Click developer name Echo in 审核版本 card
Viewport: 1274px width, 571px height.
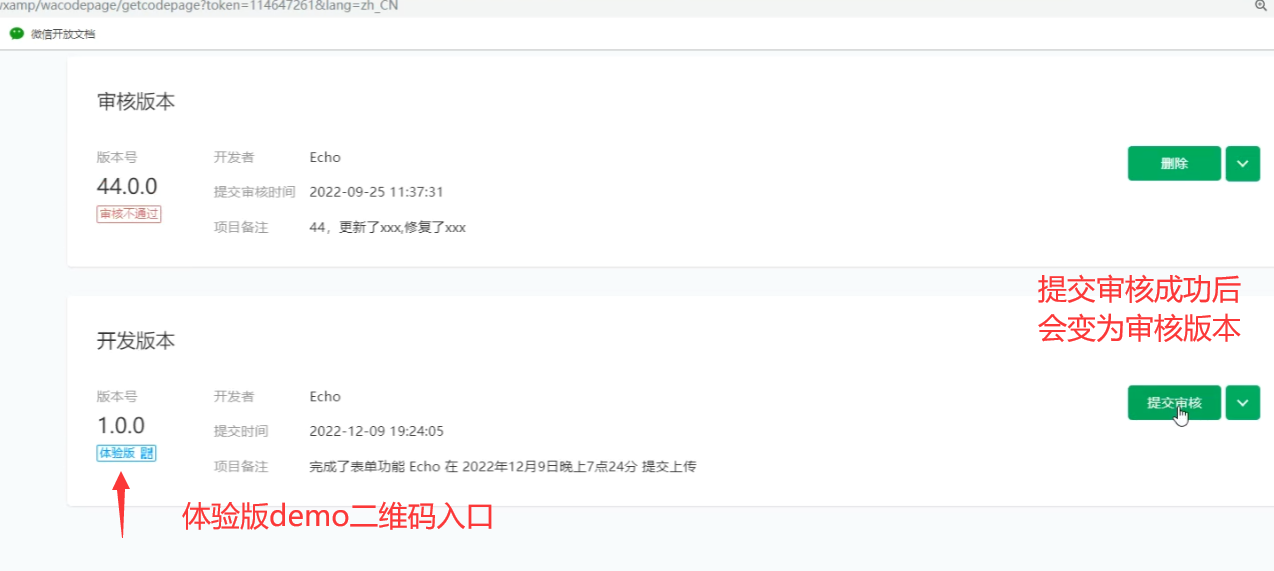pyautogui.click(x=325, y=157)
